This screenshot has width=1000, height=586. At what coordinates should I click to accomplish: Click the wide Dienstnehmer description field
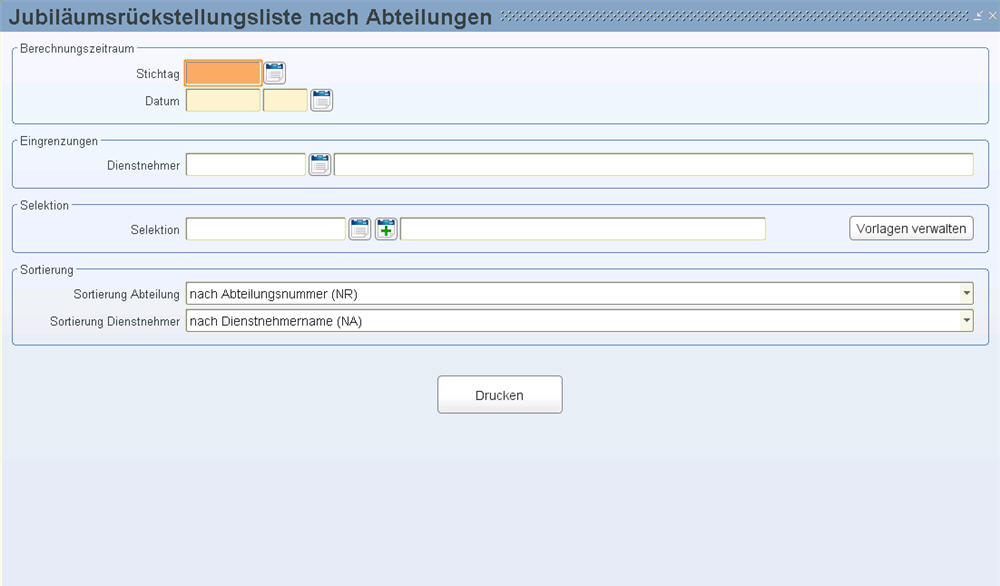[x=654, y=165]
